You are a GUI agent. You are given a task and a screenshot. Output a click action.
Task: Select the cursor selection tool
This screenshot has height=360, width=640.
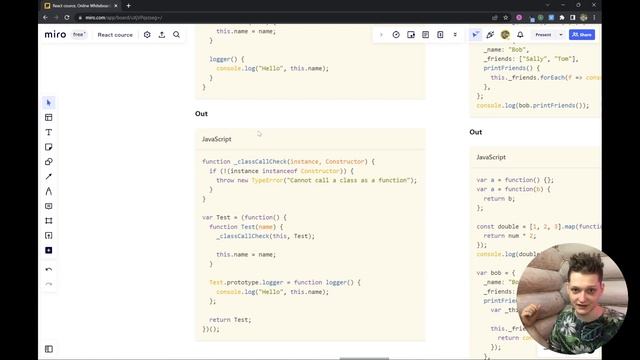[49, 102]
